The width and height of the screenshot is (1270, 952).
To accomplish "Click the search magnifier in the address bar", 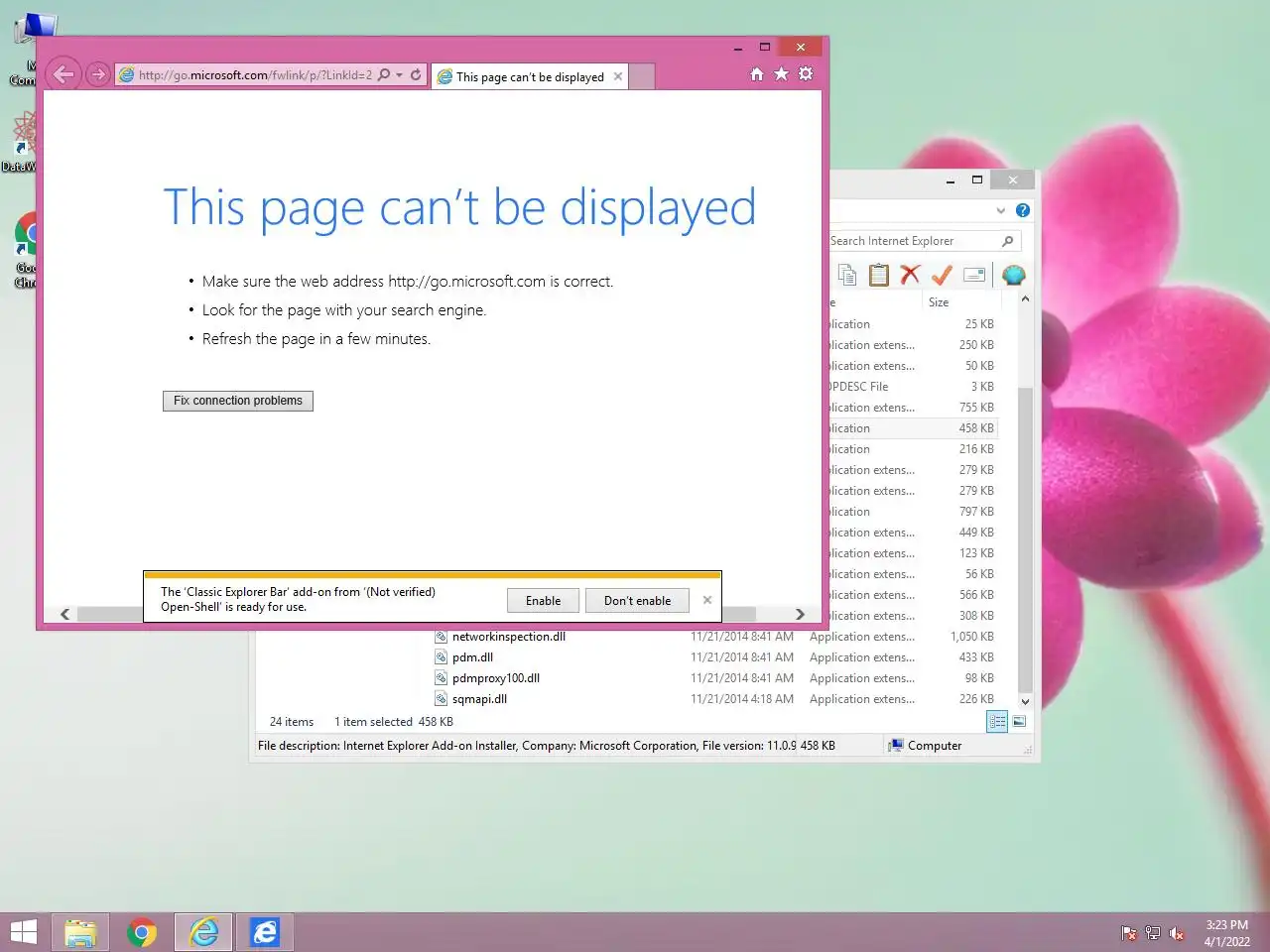I will [x=384, y=74].
